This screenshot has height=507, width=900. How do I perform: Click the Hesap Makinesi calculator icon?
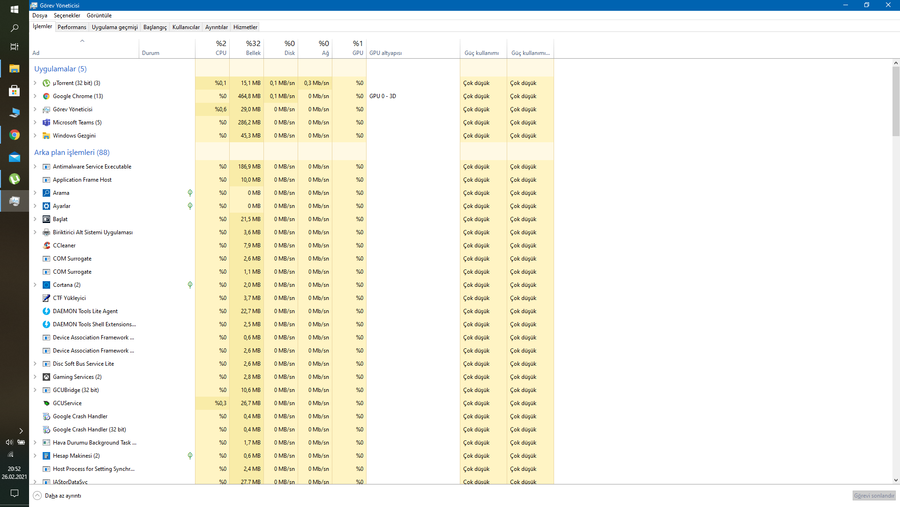[46, 455]
